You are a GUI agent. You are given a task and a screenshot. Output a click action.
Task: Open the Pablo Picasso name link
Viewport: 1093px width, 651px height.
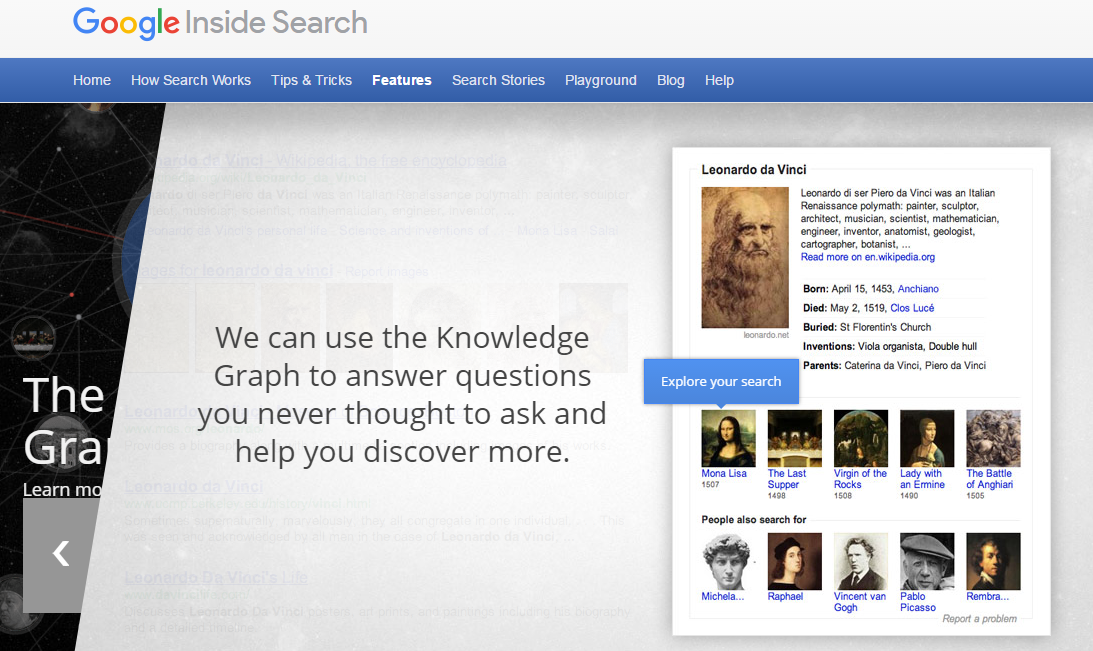click(x=917, y=602)
